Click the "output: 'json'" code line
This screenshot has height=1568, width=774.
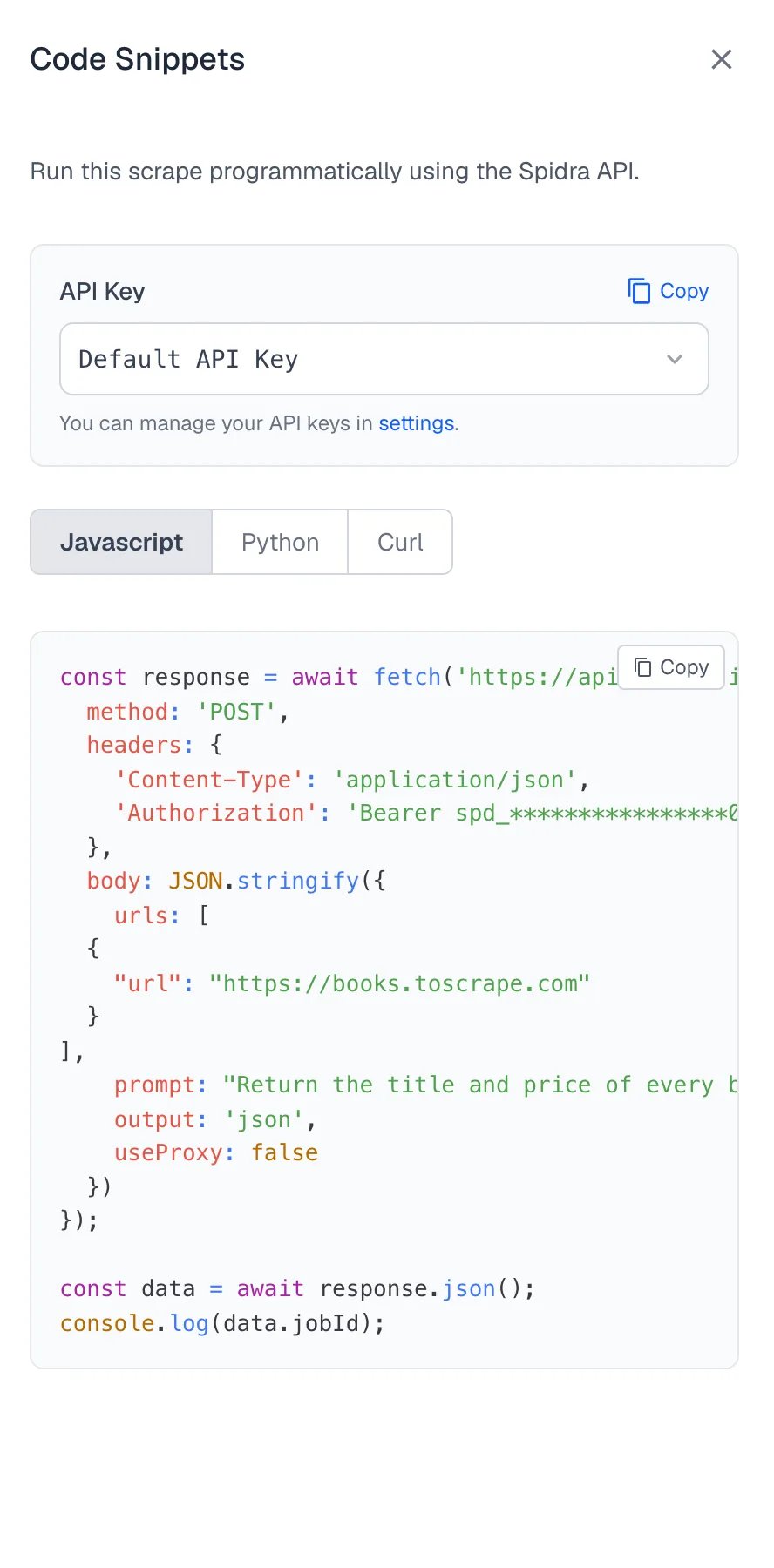(x=215, y=1119)
